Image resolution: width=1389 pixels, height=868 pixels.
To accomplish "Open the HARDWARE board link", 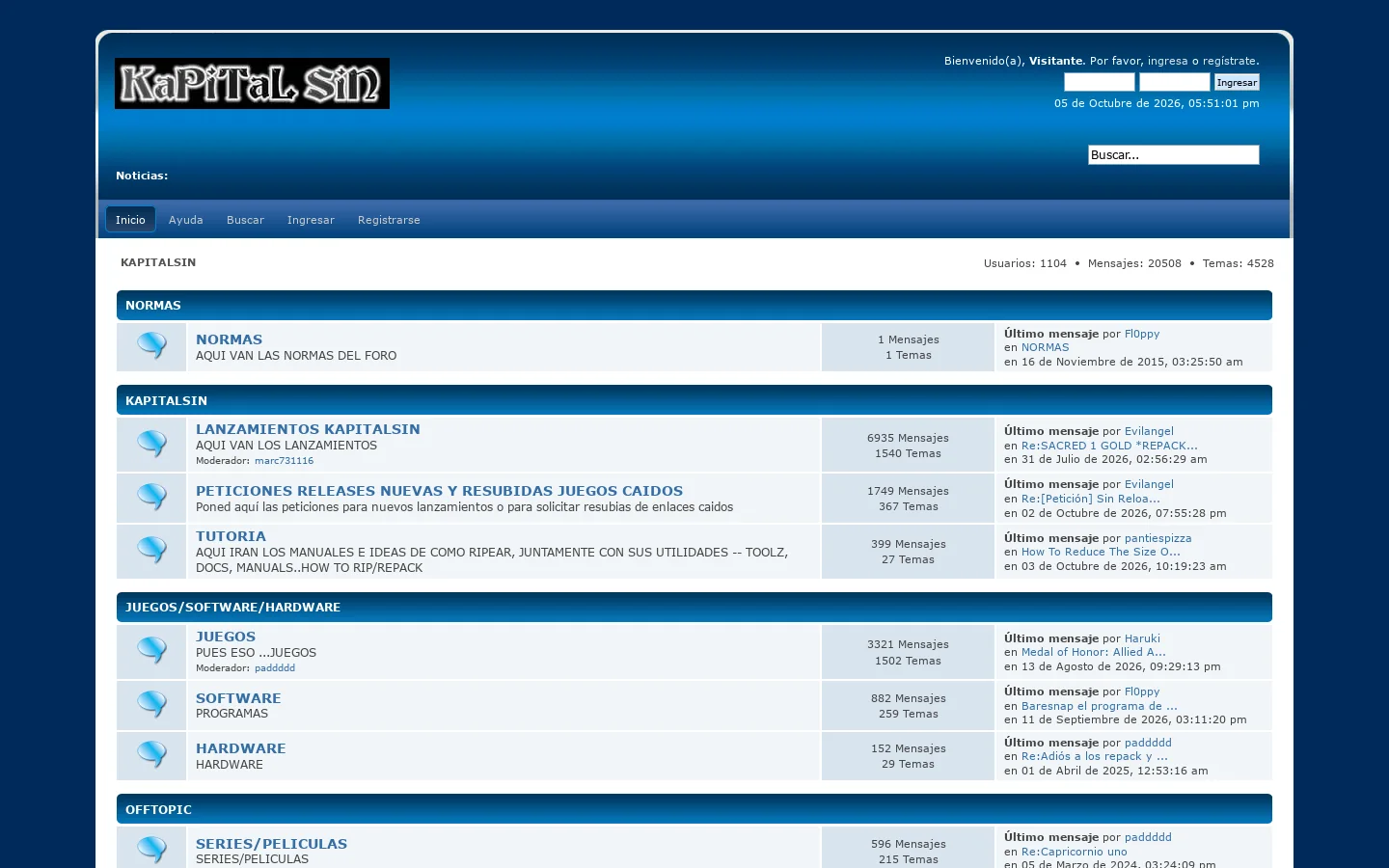I will pos(240,748).
